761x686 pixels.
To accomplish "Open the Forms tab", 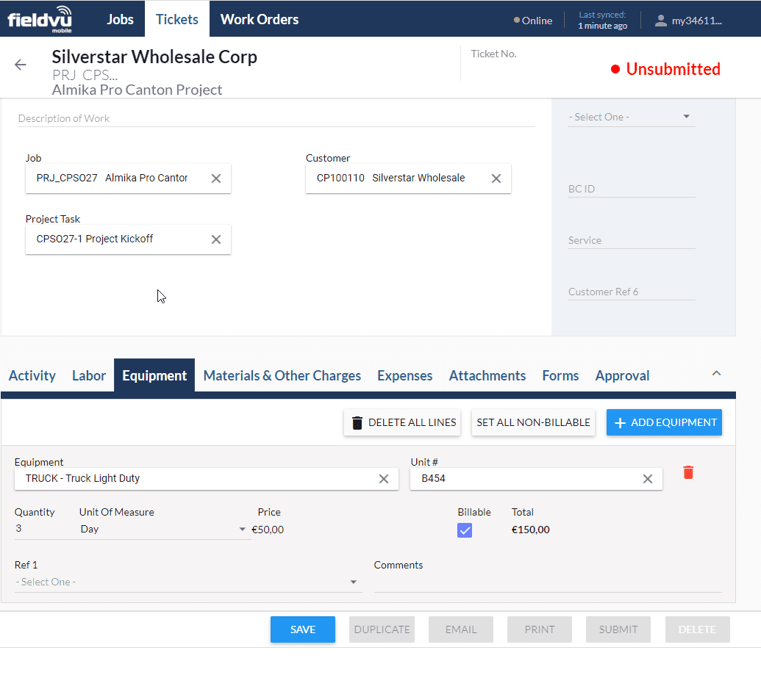I will [561, 375].
